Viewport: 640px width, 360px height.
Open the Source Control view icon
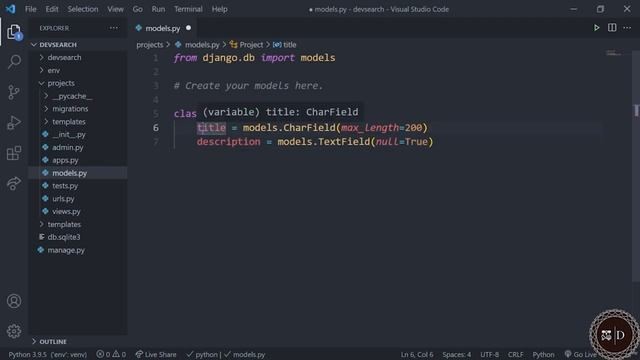tap(14, 92)
